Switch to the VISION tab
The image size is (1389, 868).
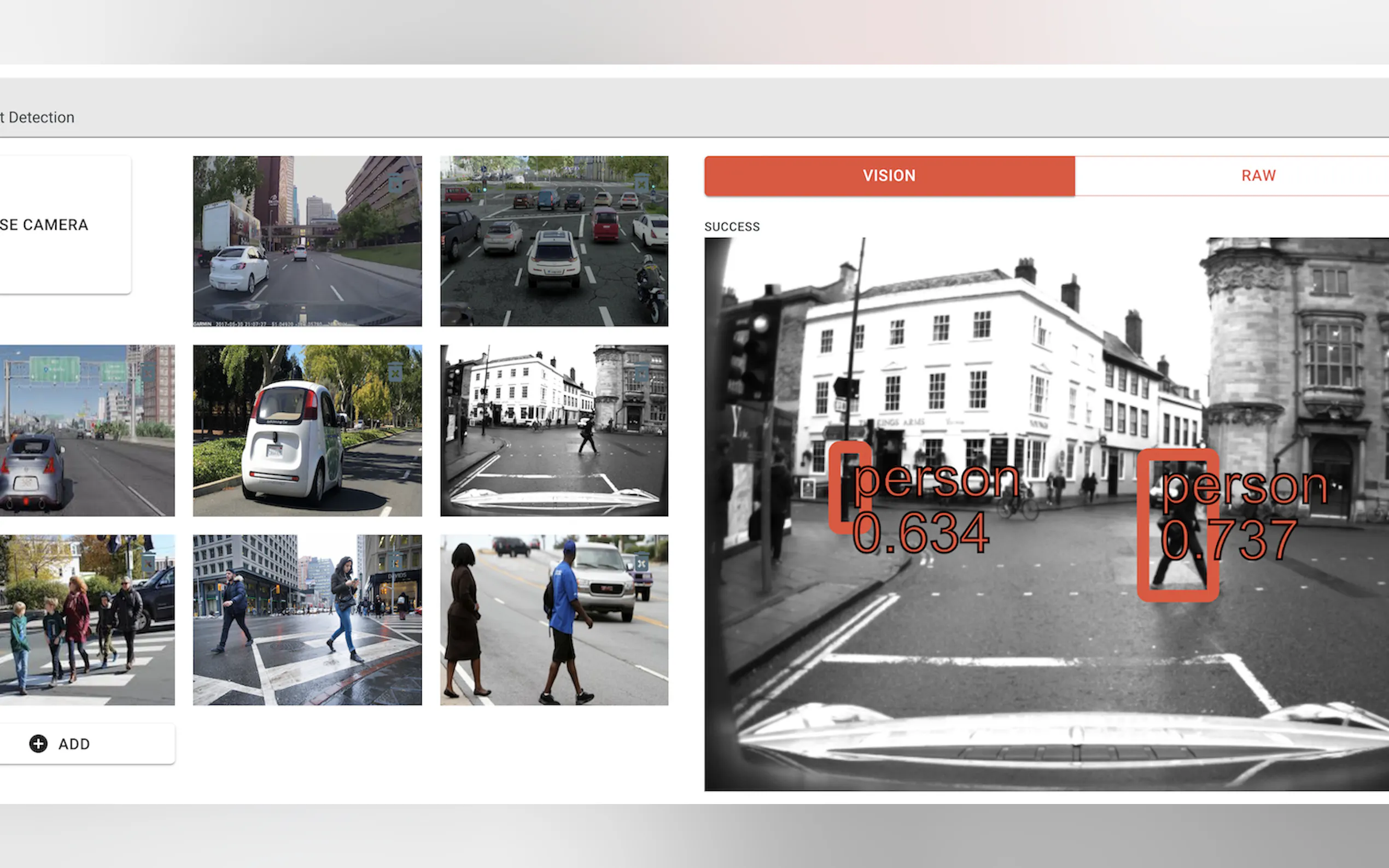point(889,175)
